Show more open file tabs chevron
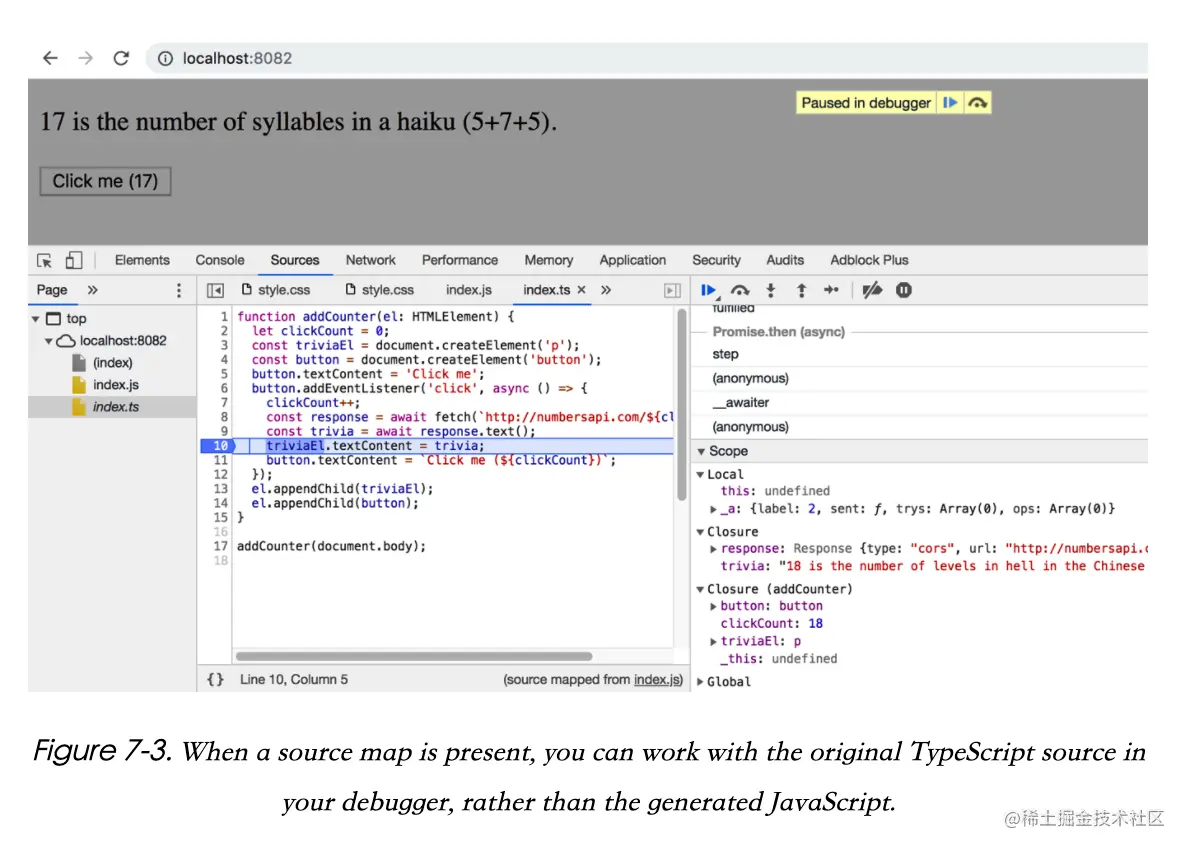 point(606,290)
